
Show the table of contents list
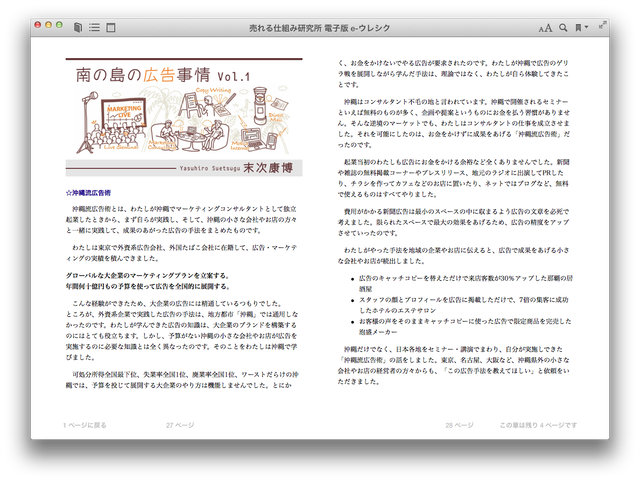pos(94,28)
